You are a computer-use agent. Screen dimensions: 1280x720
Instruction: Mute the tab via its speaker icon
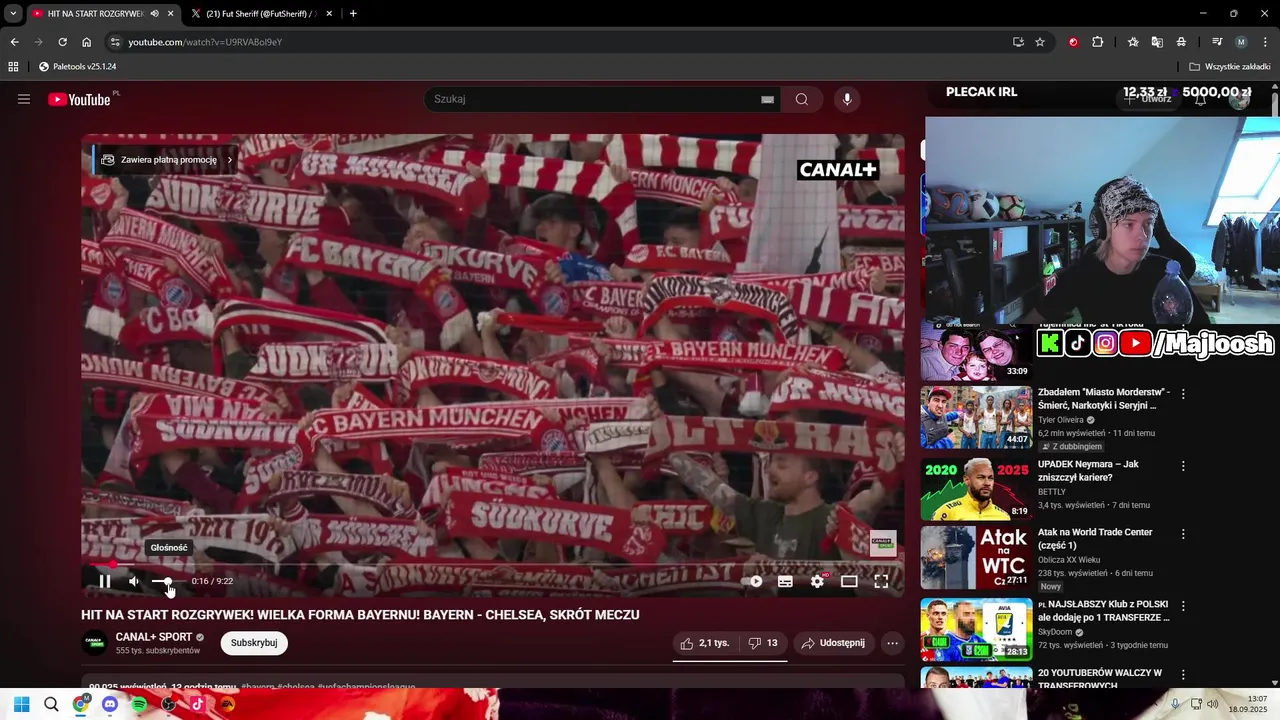point(154,13)
